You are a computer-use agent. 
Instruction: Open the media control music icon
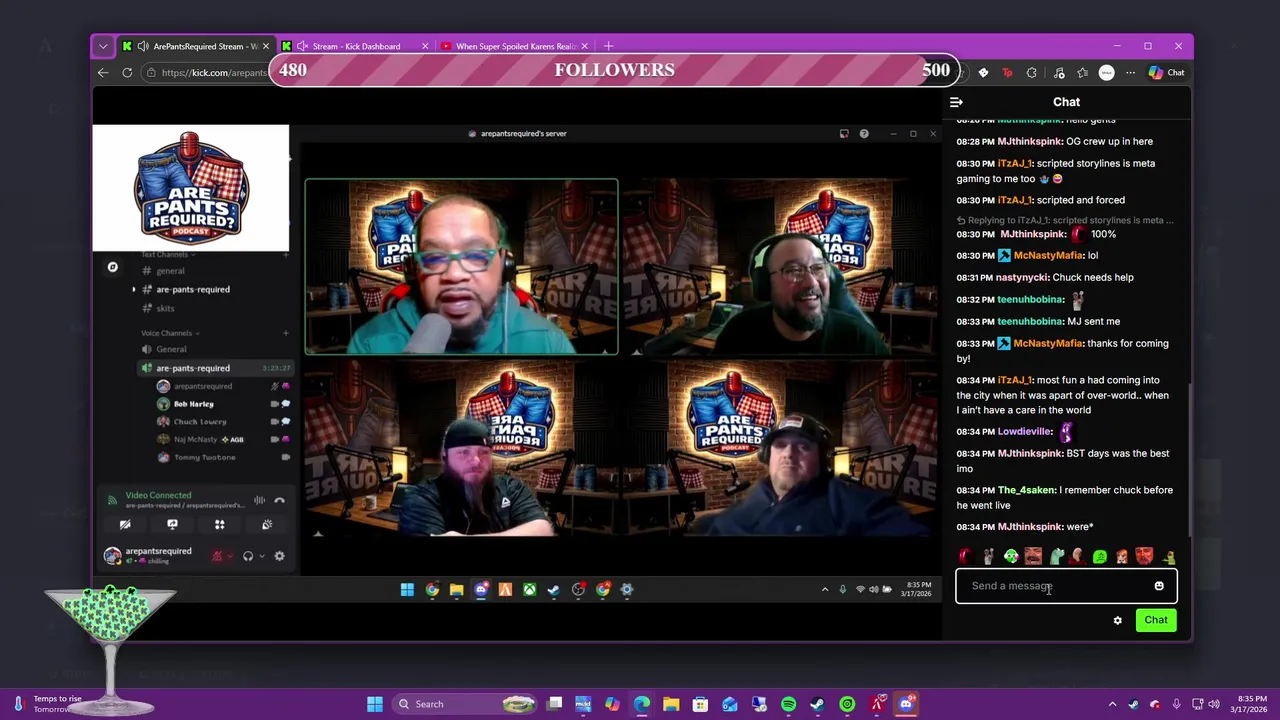1057,72
